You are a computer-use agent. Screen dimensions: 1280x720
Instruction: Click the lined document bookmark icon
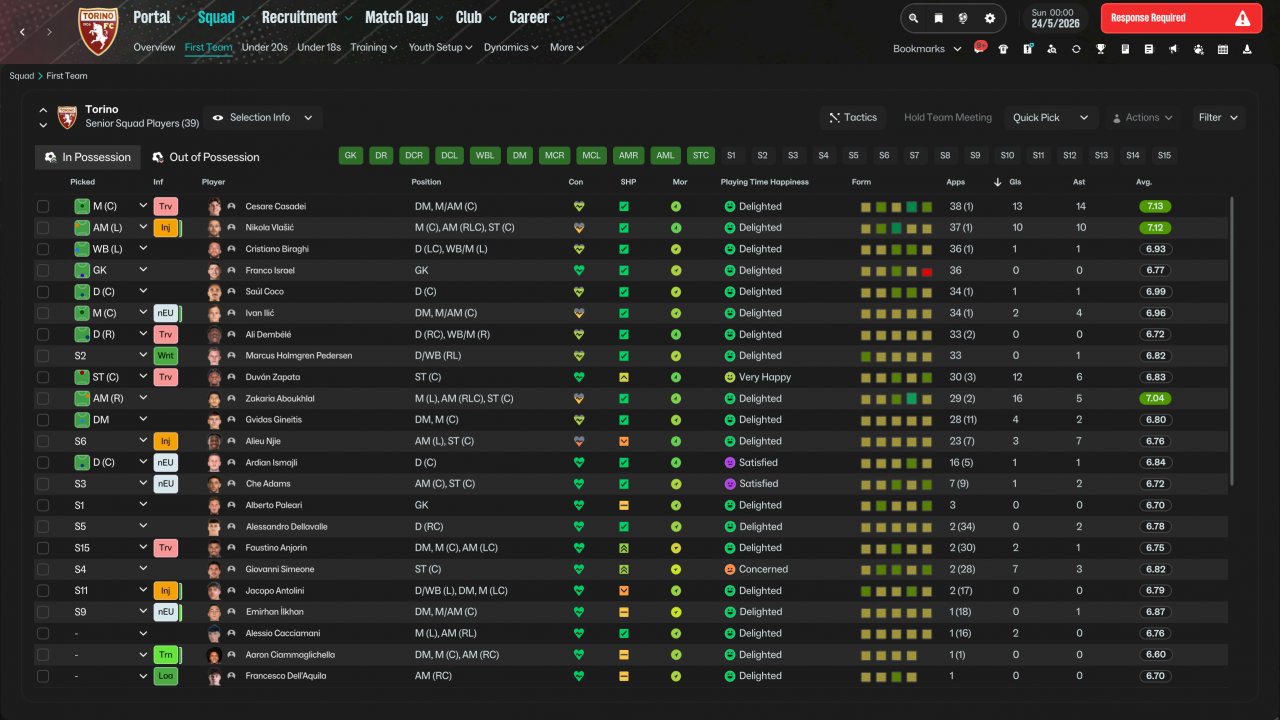pos(1149,49)
